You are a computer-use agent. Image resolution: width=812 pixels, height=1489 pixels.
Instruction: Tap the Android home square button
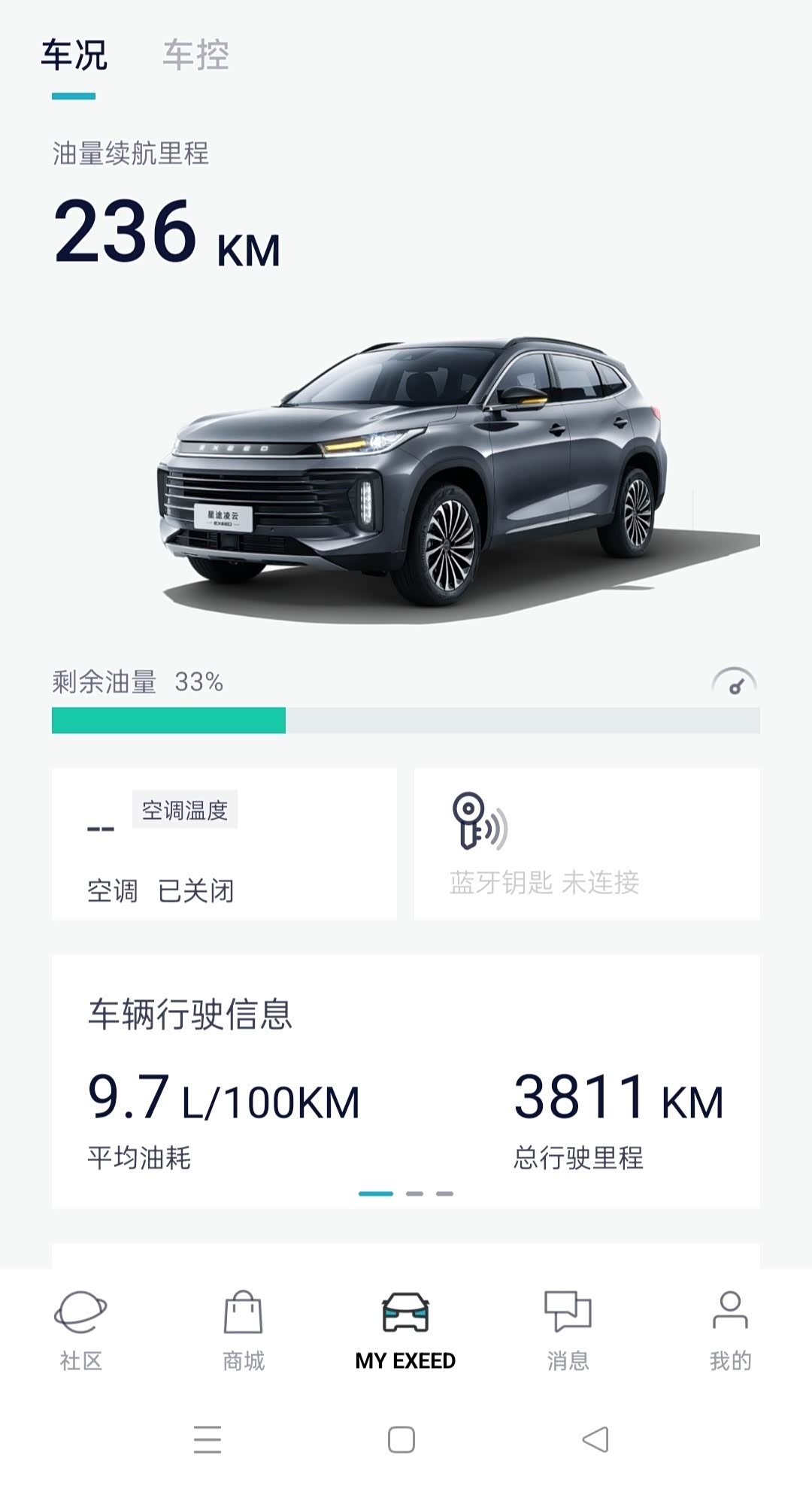tap(401, 1440)
